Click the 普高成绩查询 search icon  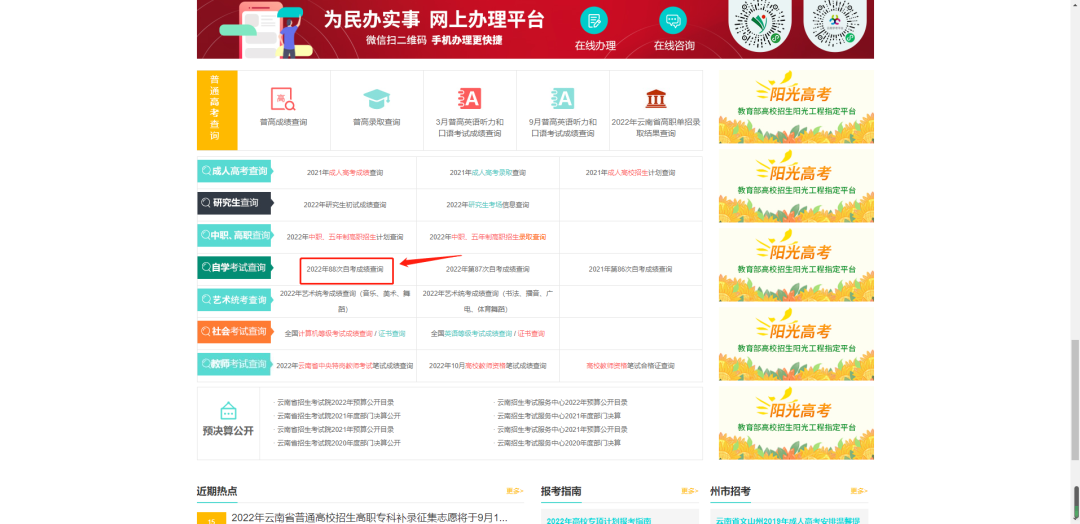coord(283,99)
